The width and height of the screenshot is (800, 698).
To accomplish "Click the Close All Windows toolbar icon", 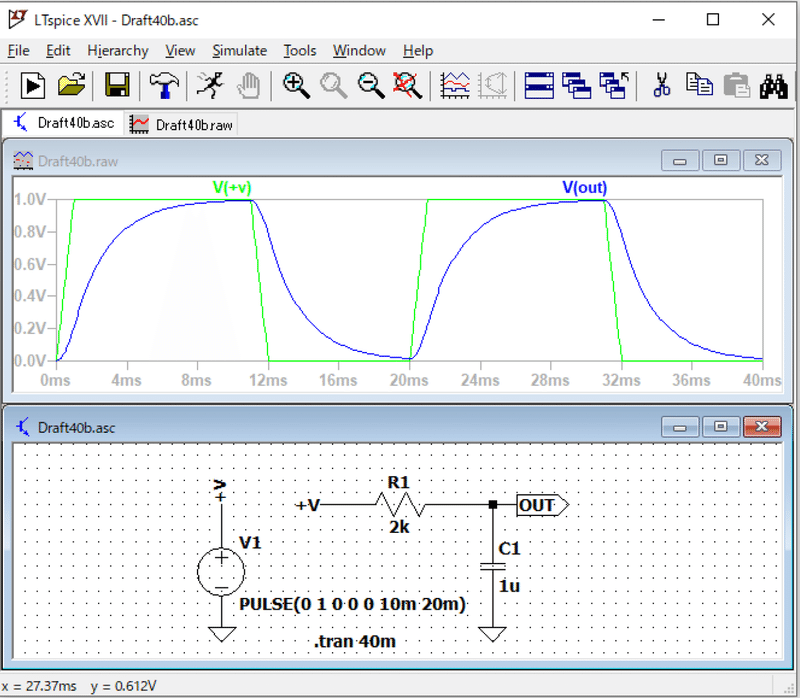I will 614,85.
